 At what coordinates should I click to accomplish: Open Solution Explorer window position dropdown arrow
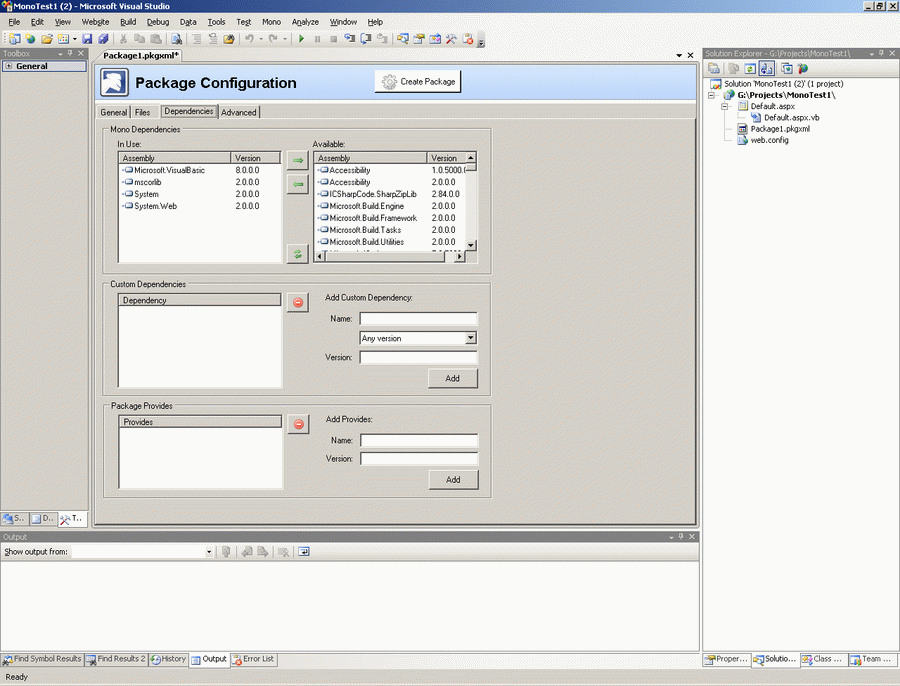pos(872,54)
